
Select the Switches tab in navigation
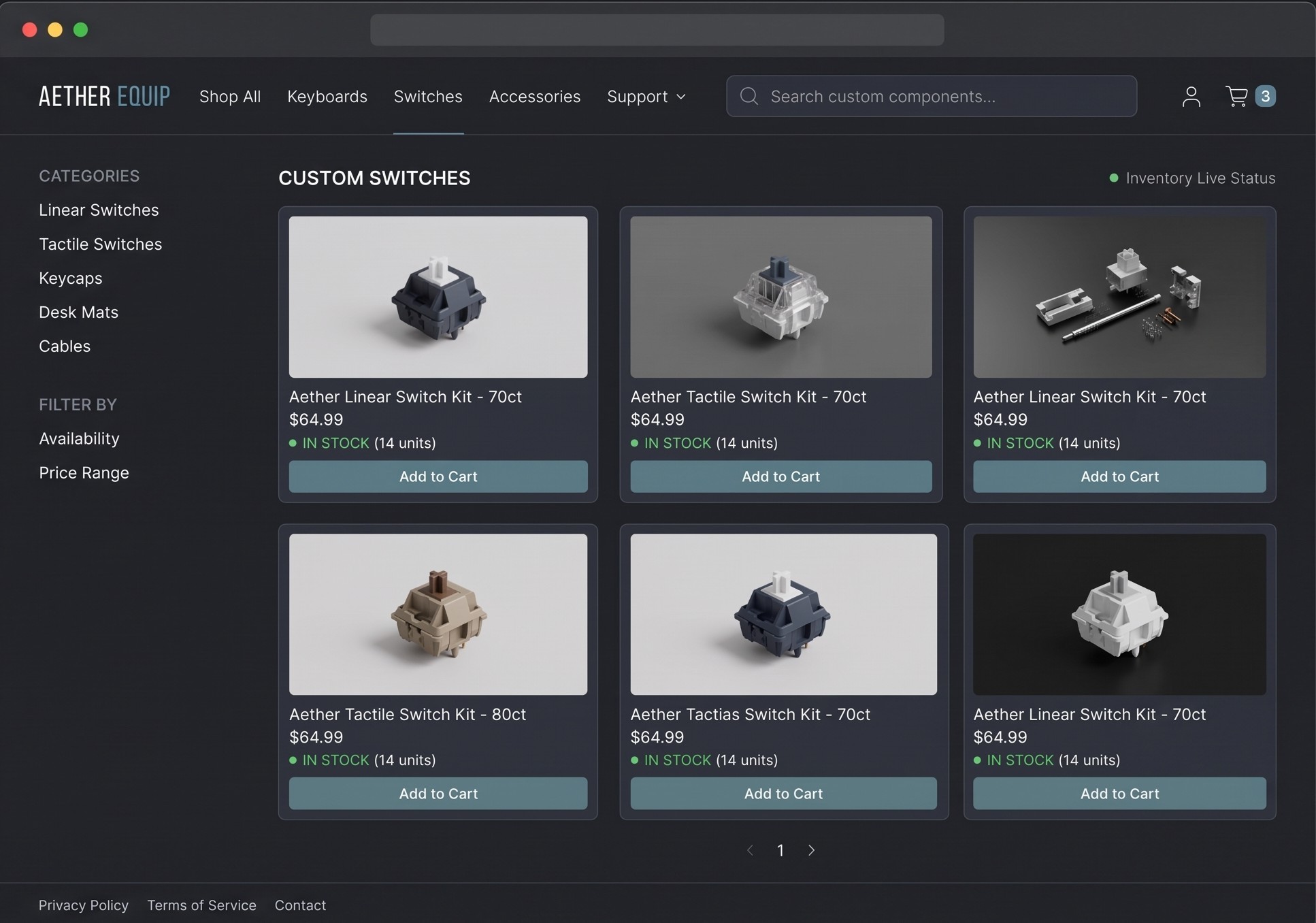(x=428, y=97)
